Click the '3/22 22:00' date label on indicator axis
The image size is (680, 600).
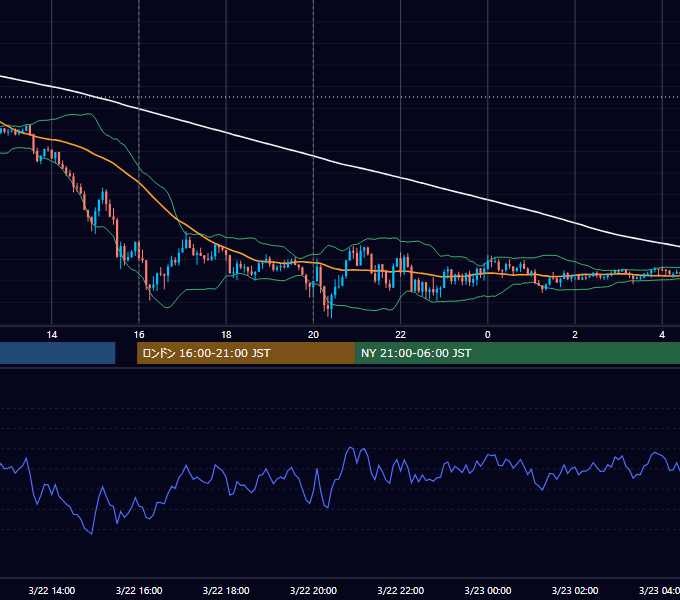pos(400,590)
